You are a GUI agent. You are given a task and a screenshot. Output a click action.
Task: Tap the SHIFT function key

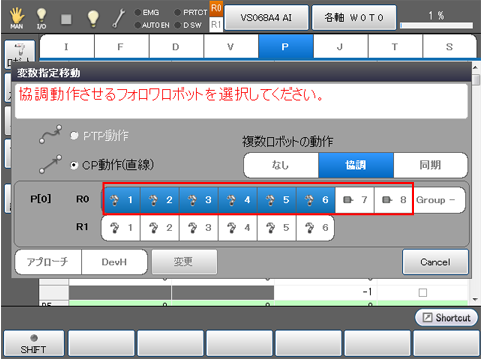[x=33, y=343]
